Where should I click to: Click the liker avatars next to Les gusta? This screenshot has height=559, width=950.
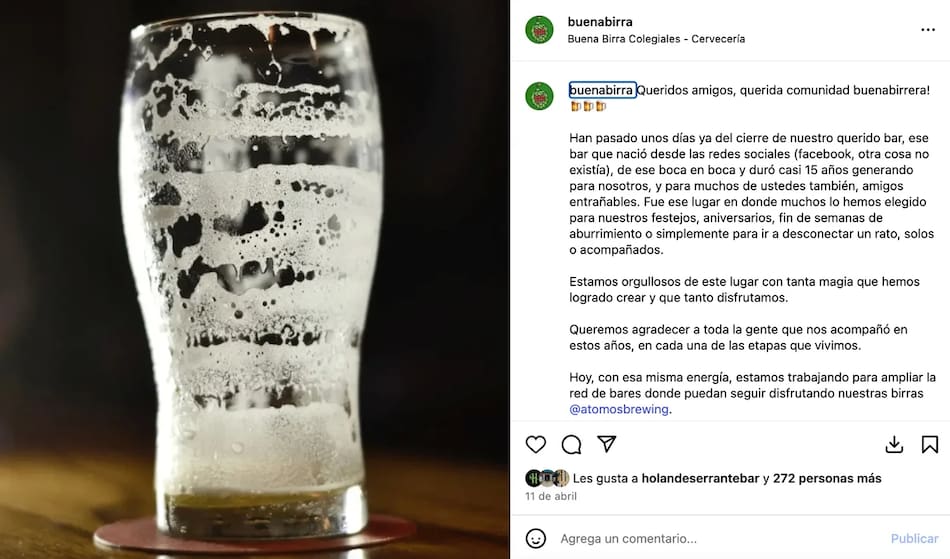pos(547,478)
